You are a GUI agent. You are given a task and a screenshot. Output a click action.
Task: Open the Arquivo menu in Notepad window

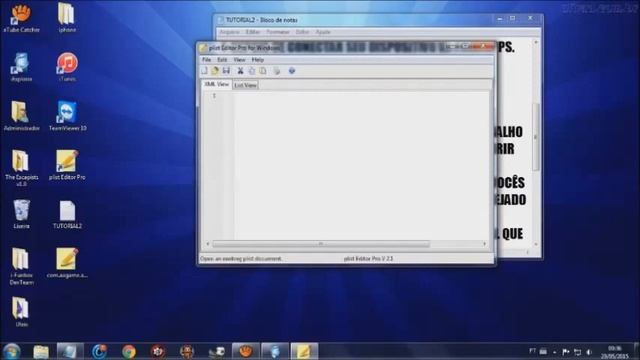[230, 32]
